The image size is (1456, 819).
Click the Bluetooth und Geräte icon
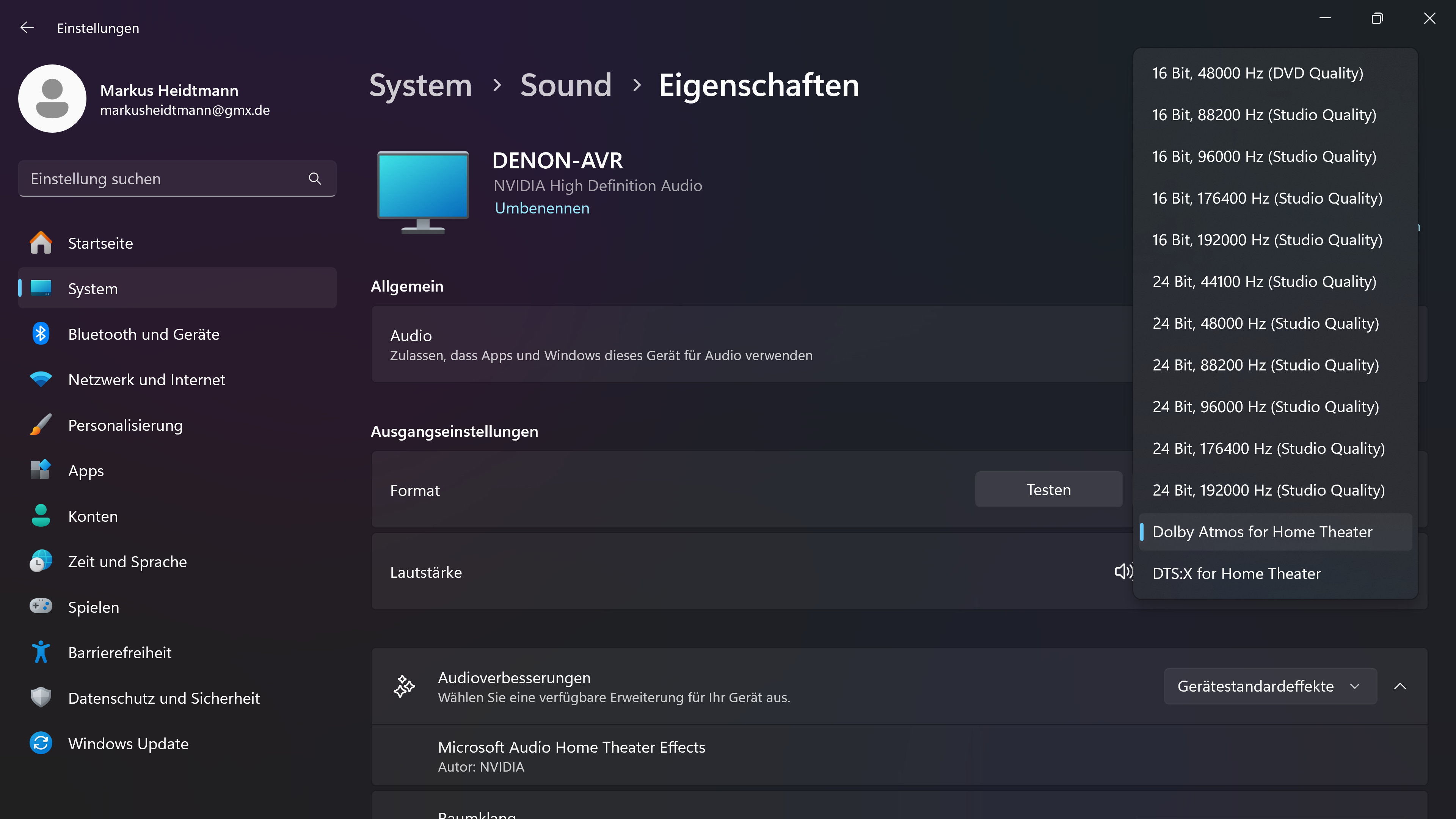click(41, 334)
